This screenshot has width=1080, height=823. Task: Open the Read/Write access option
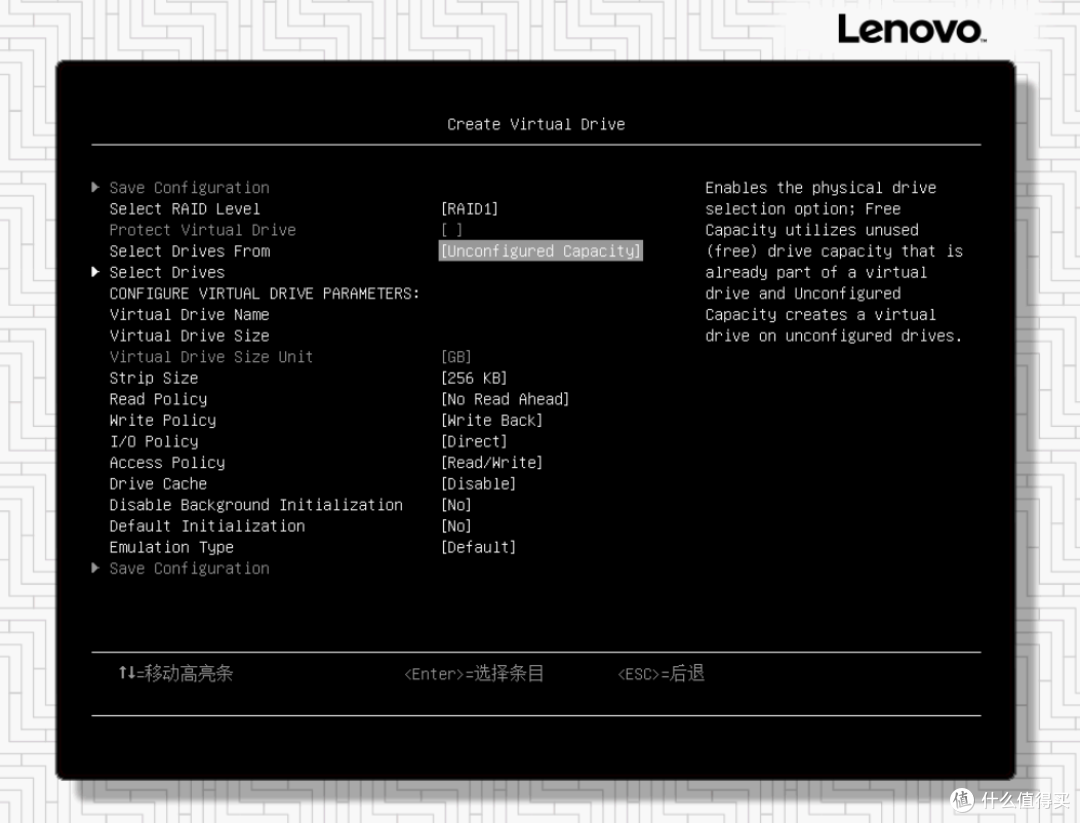click(492, 463)
